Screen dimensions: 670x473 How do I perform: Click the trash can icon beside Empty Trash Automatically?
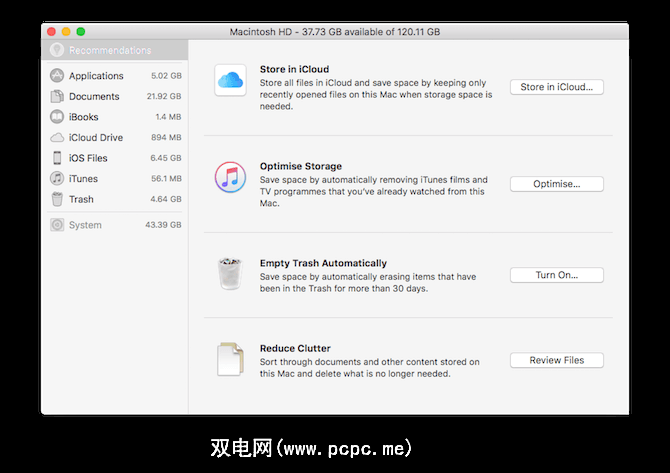(x=230, y=274)
